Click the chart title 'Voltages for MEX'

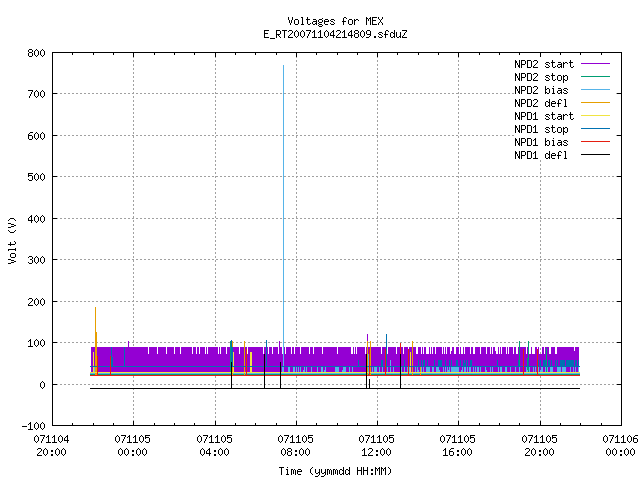(335, 21)
